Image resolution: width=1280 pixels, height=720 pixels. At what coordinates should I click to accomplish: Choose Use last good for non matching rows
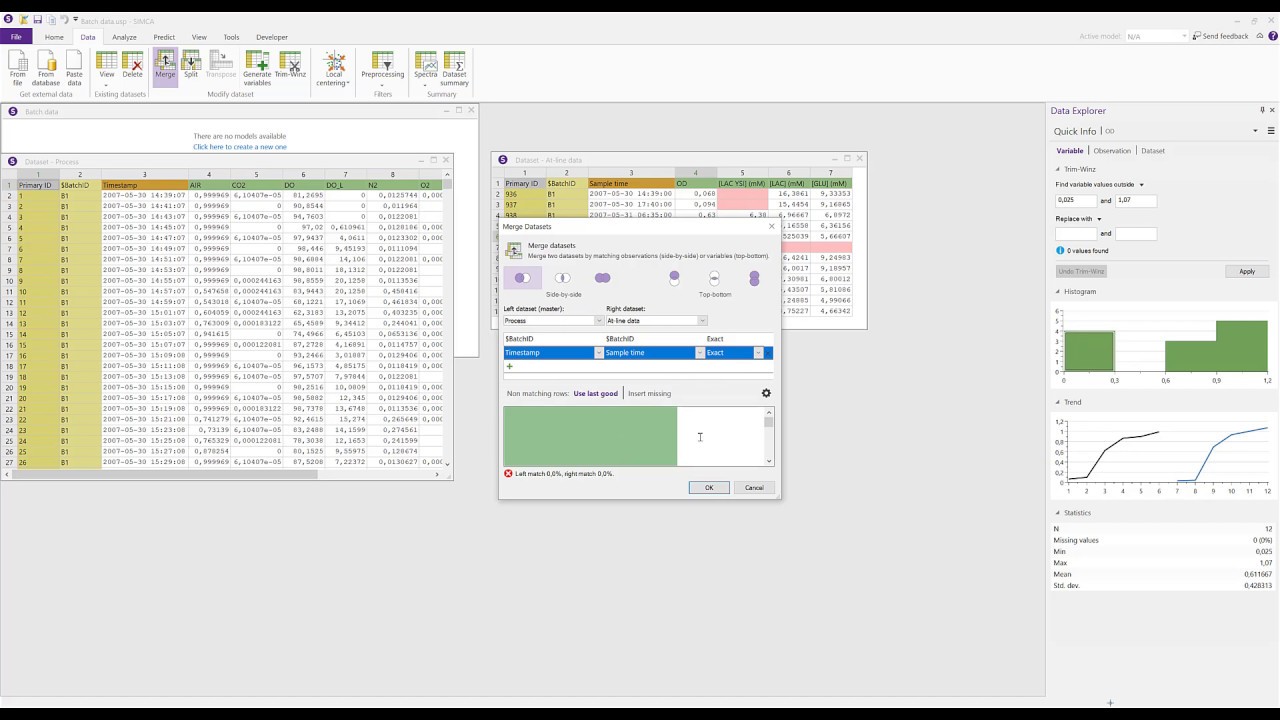coord(595,394)
